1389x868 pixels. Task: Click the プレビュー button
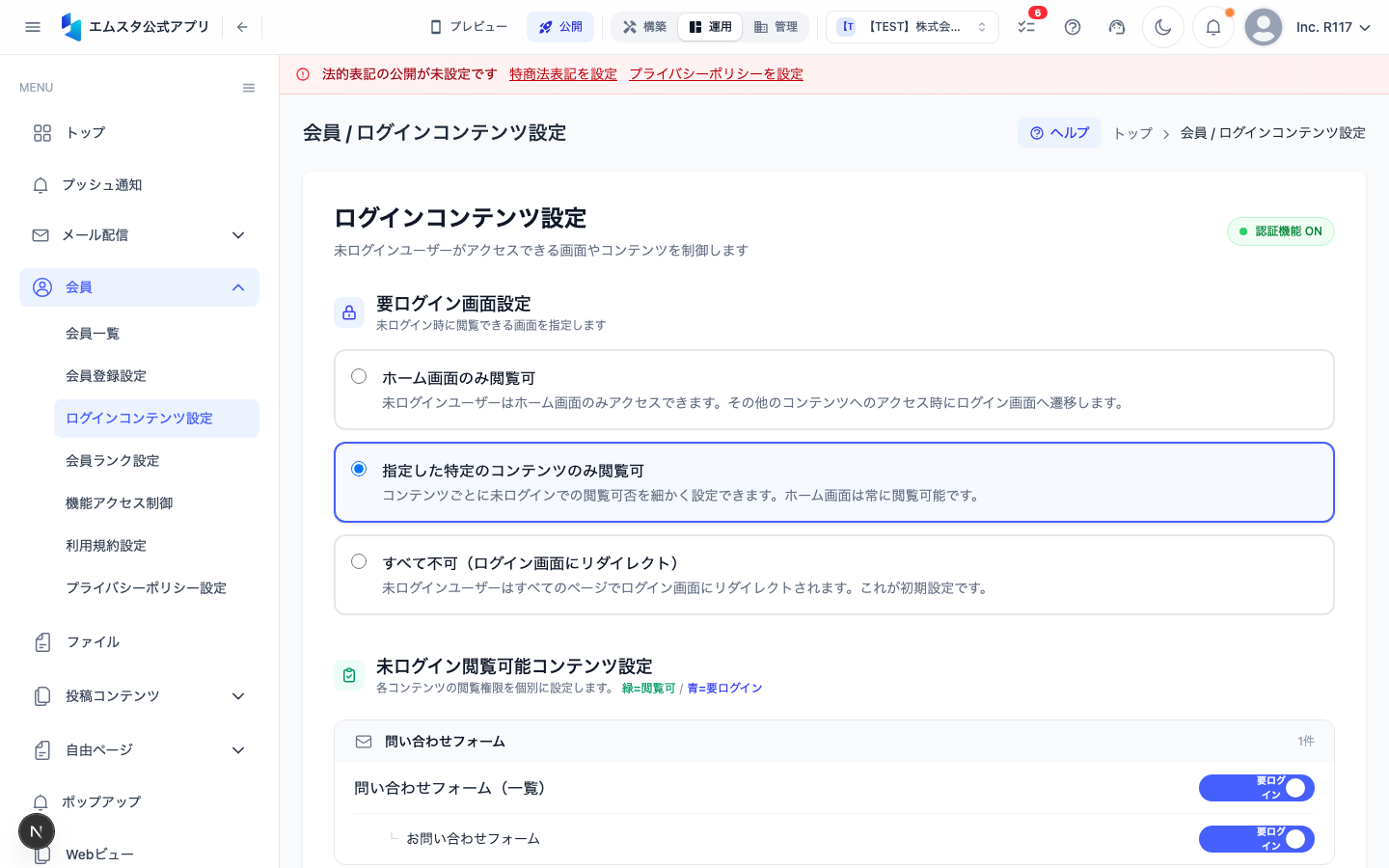[469, 27]
